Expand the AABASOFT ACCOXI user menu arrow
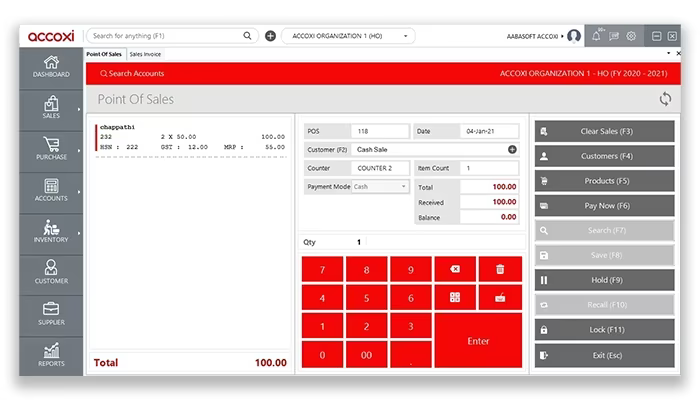700x400 pixels. point(562,36)
